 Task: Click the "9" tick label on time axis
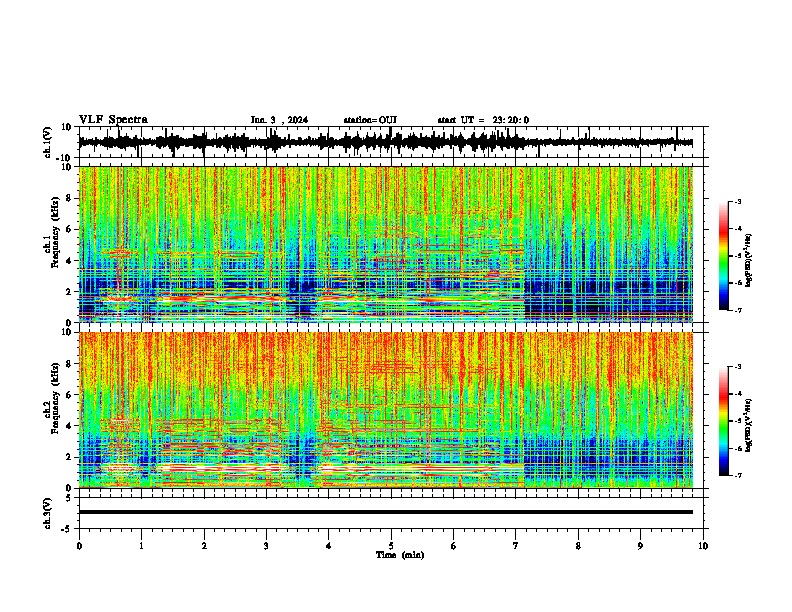pyautogui.click(x=640, y=546)
